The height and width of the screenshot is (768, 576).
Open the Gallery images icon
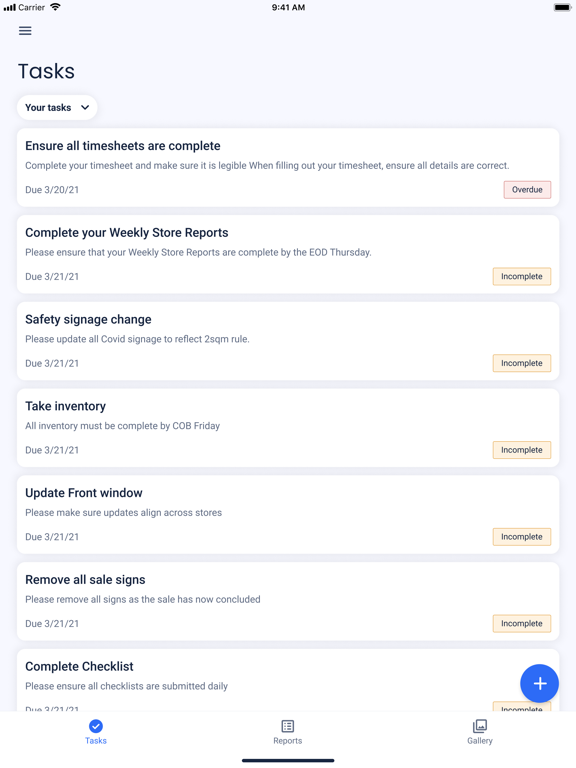480,726
